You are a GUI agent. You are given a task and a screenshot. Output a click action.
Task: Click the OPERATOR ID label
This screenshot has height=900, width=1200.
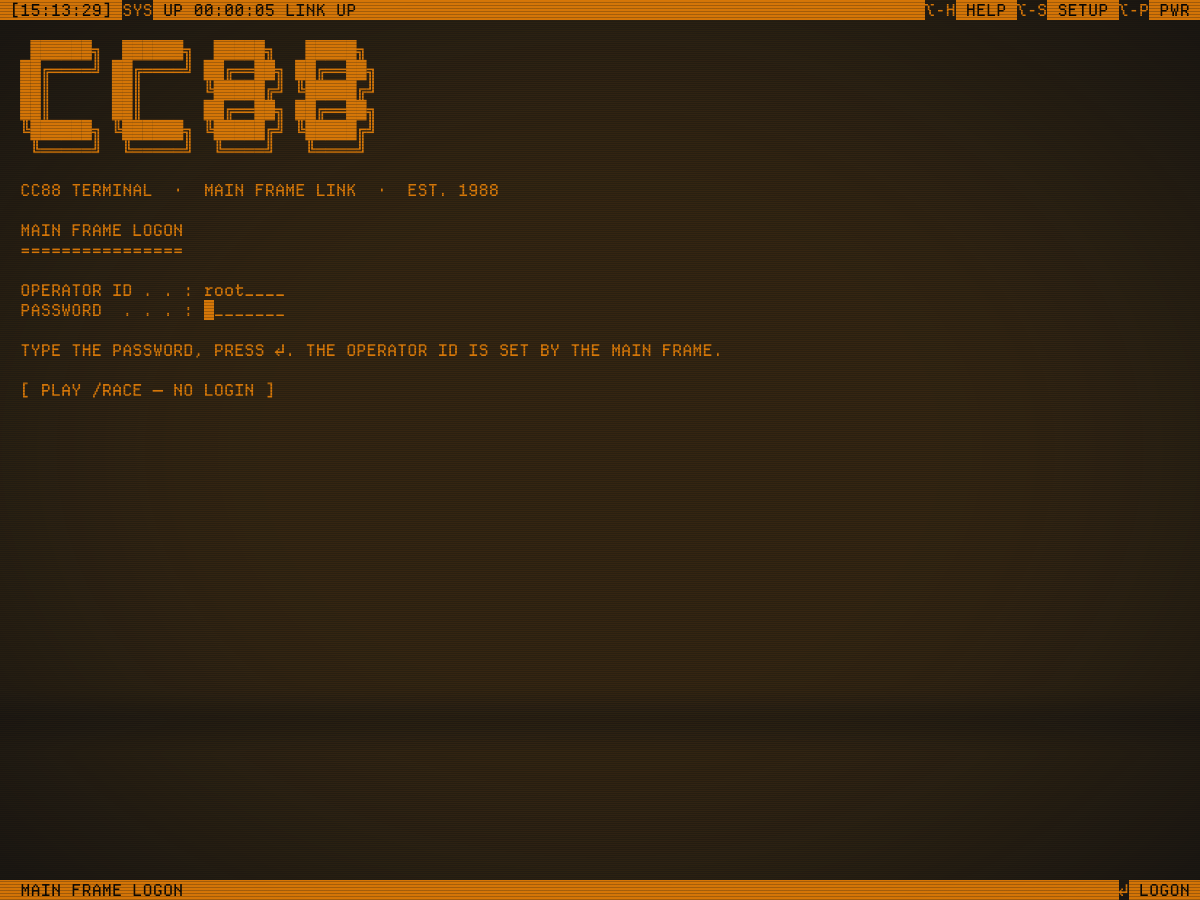click(76, 290)
